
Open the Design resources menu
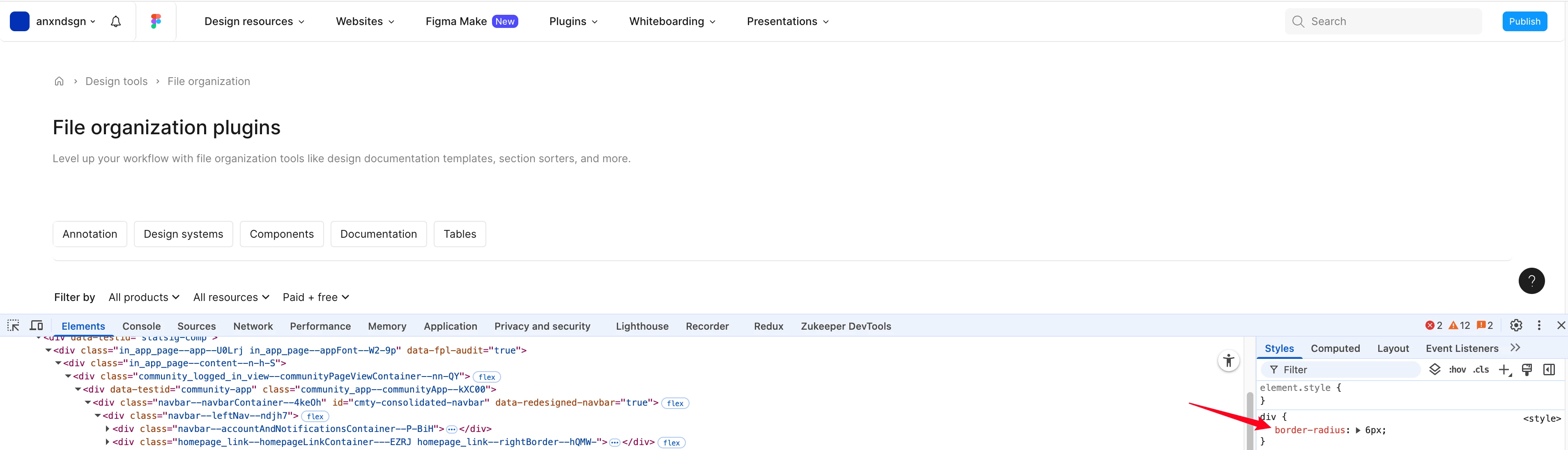tap(255, 21)
